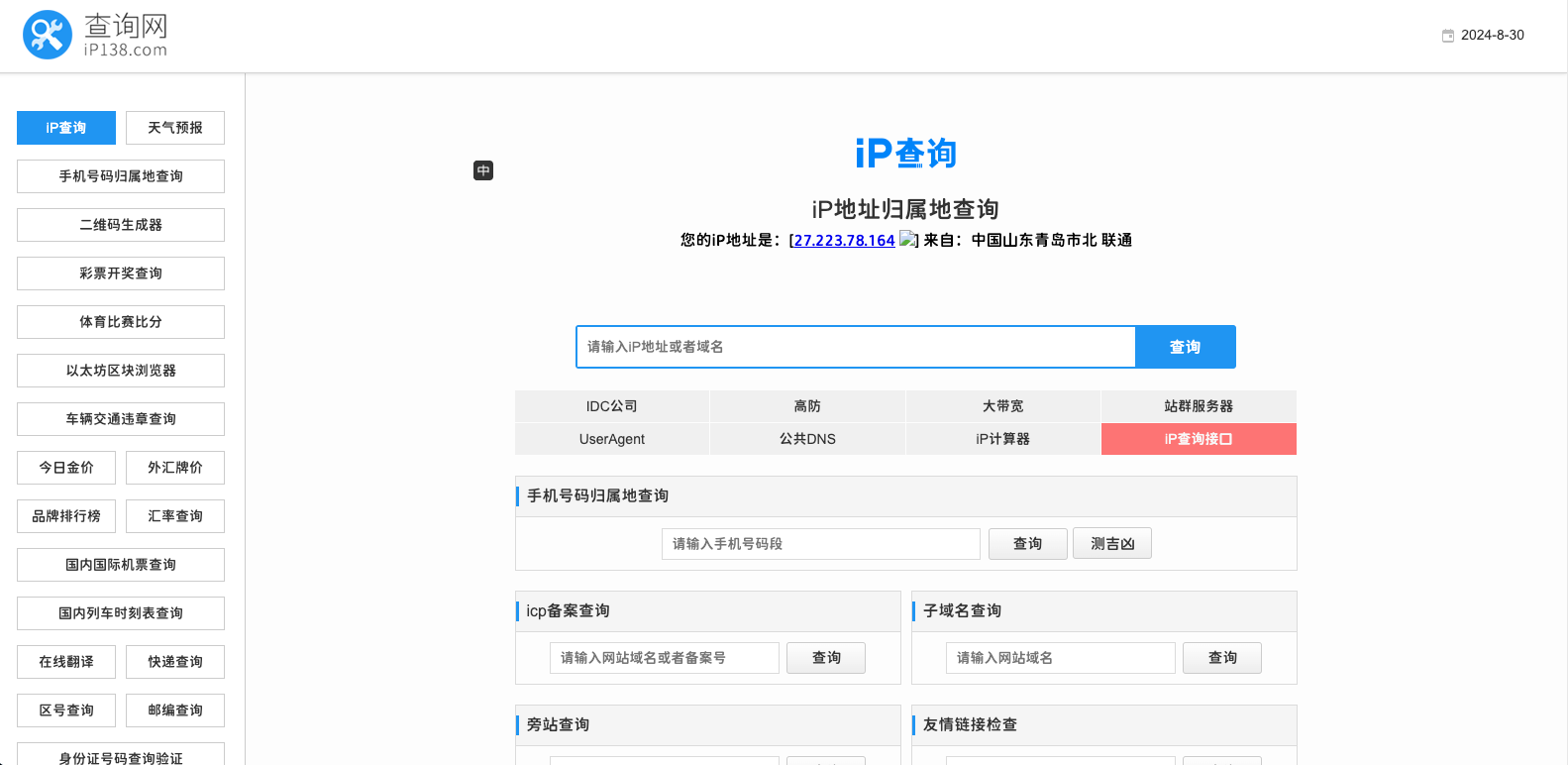1568x765 pixels.
Task: Open the IDC公司 link
Action: [x=612, y=406]
